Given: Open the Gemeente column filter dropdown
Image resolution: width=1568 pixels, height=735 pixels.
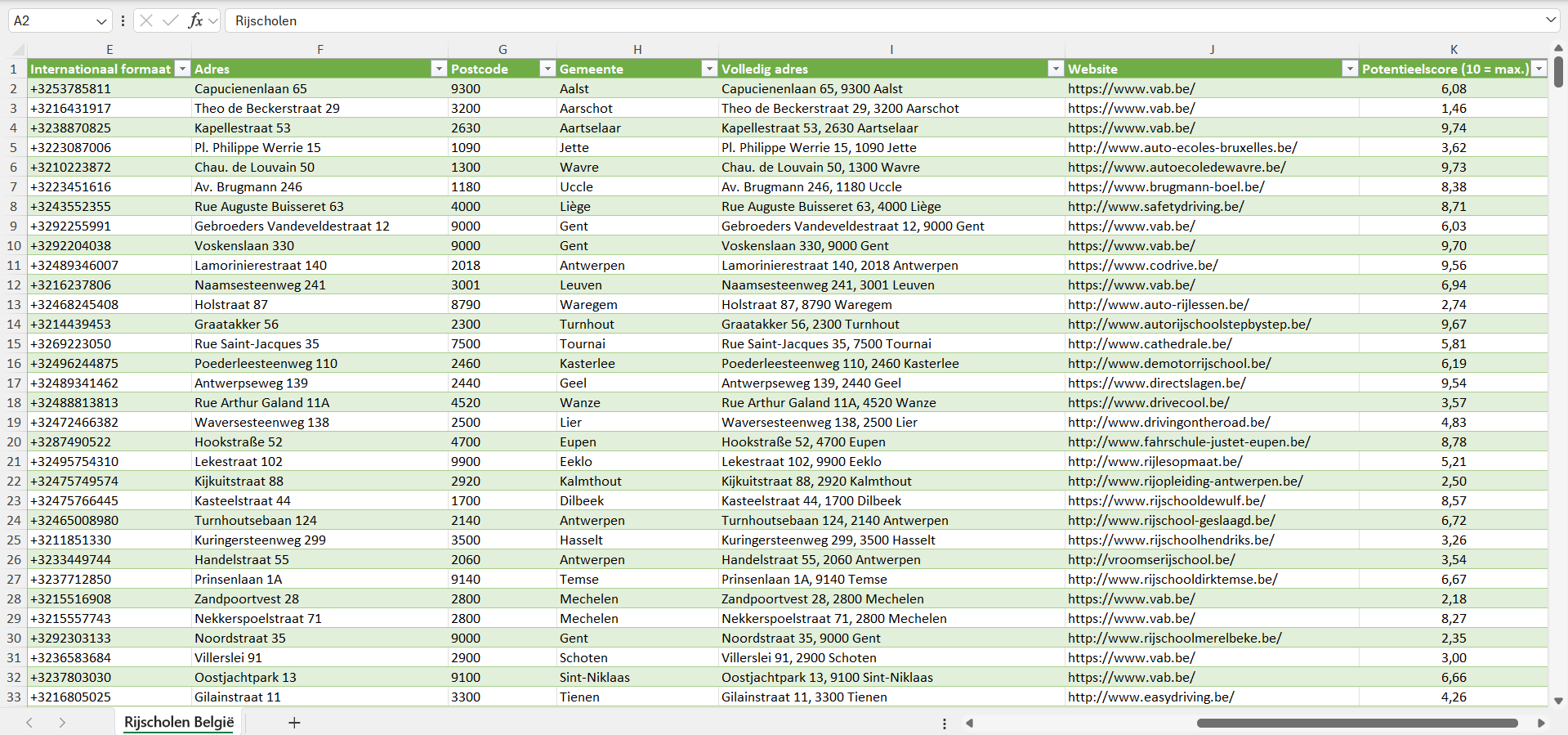Looking at the screenshot, I should [709, 69].
